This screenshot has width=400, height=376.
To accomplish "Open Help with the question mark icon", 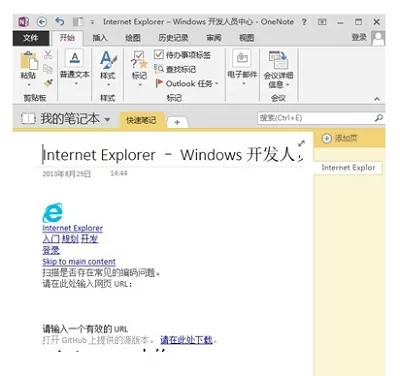I will (x=304, y=22).
